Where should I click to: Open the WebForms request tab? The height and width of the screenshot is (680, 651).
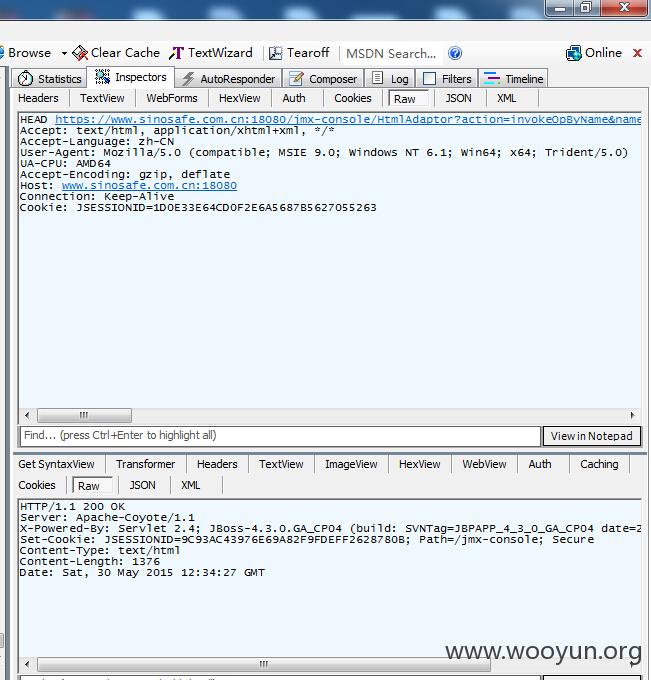pyautogui.click(x=172, y=98)
